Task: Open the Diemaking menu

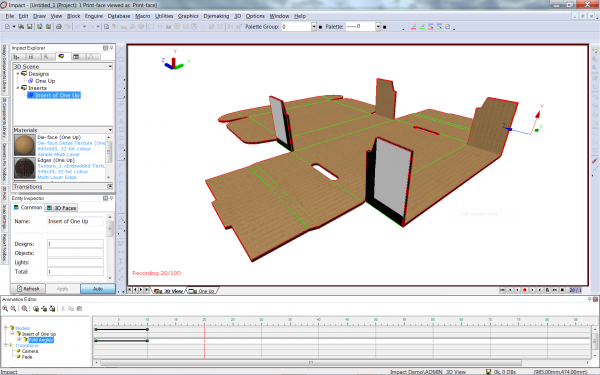Action: 216,16
